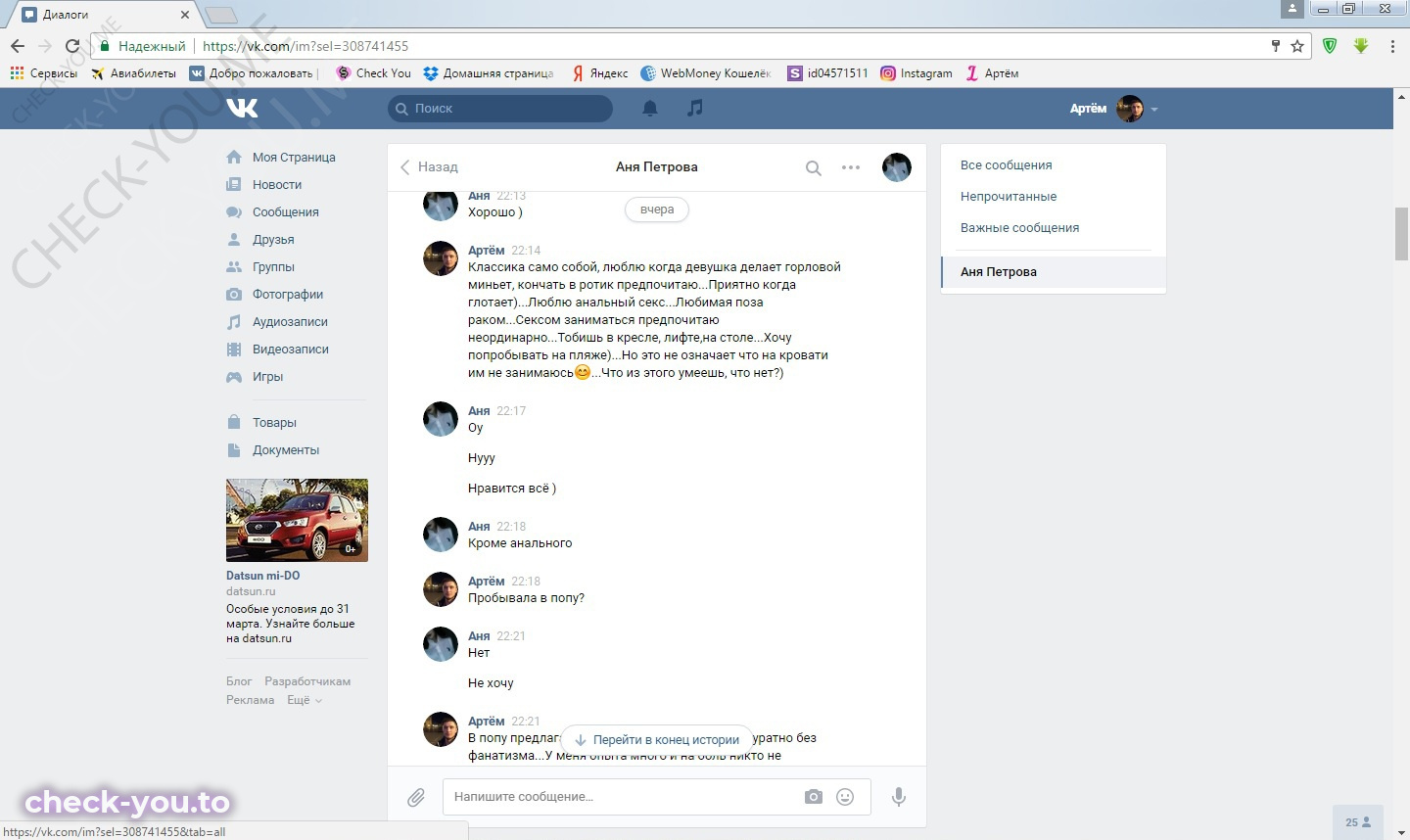Attach photo using camera icon
The width and height of the screenshot is (1410, 840).
(x=814, y=797)
